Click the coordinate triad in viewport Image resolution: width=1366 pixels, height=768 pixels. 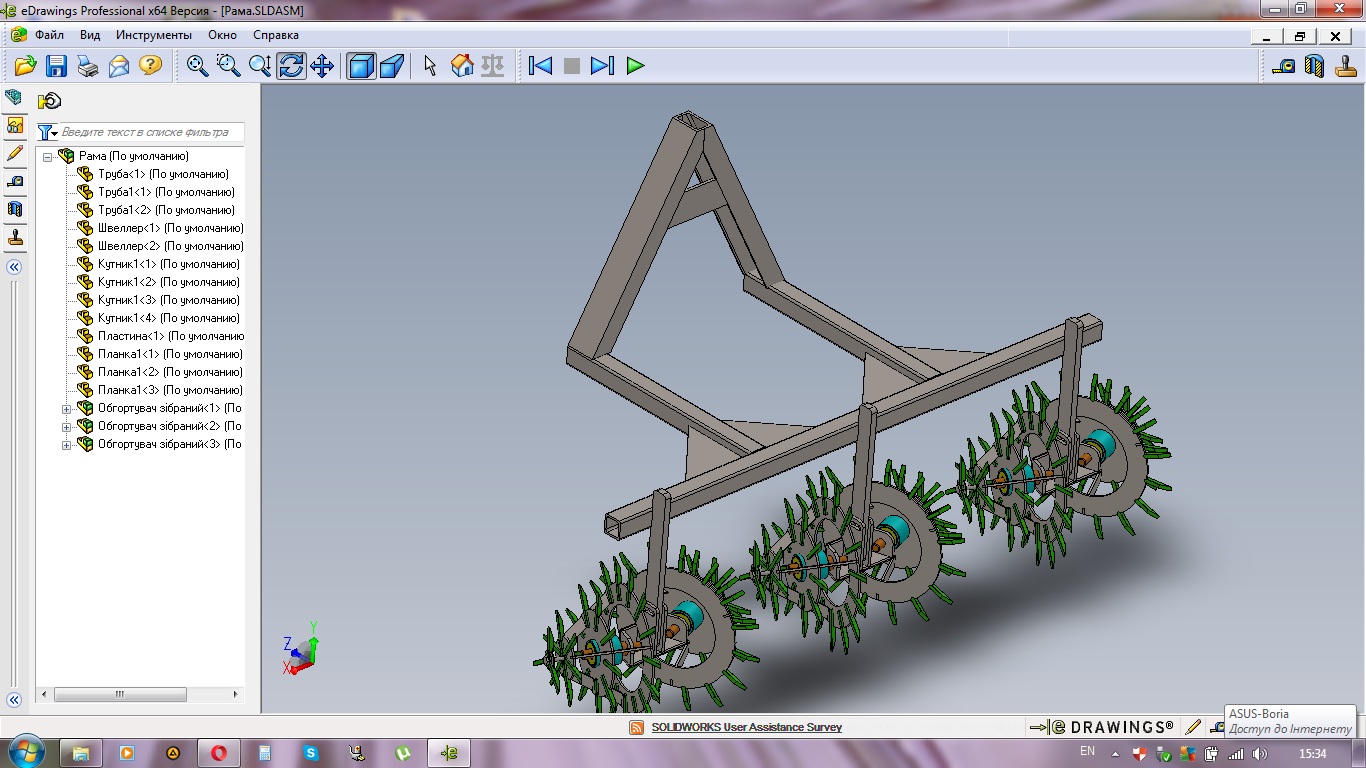(300, 648)
